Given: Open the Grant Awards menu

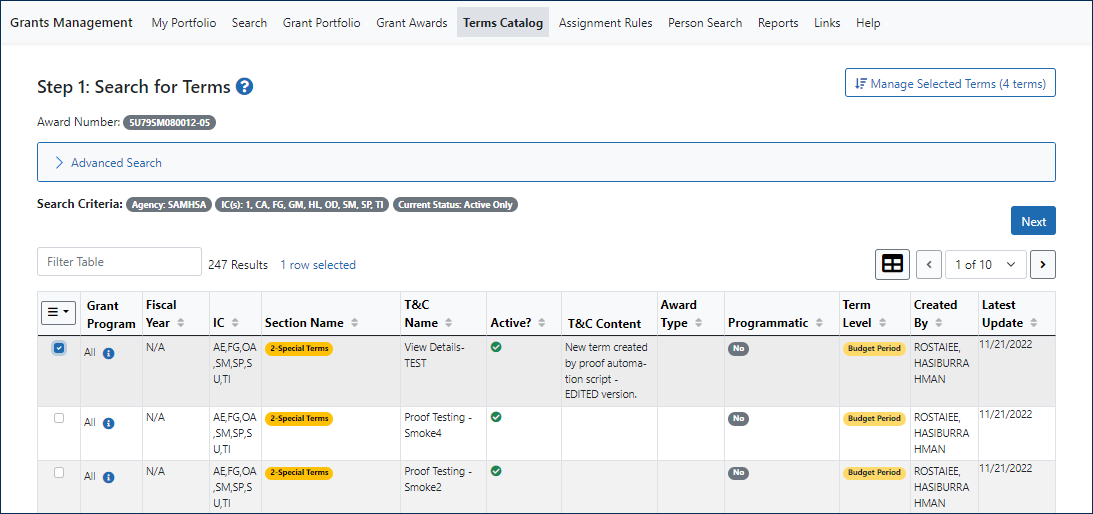Looking at the screenshot, I should click(x=411, y=23).
